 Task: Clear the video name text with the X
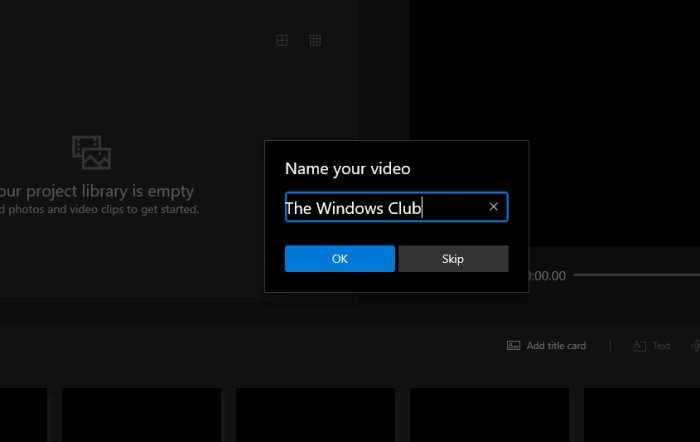click(x=493, y=207)
